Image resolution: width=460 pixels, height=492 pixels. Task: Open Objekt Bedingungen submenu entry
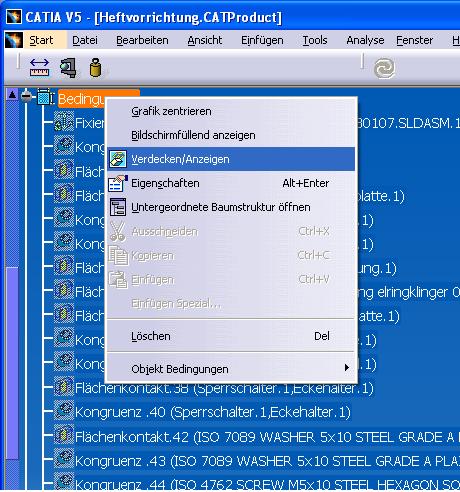231,369
